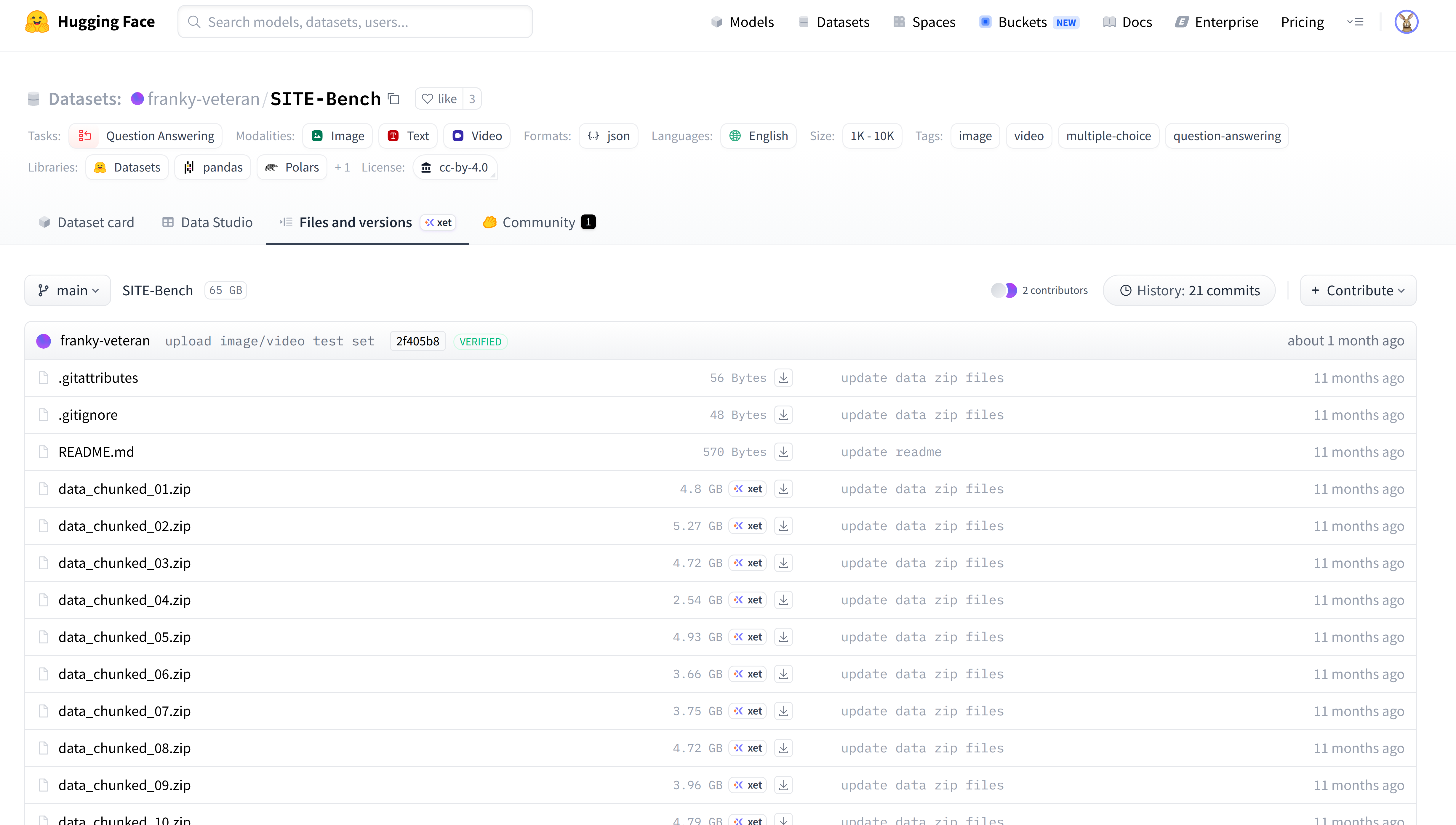
Task: Open the user profile avatar menu
Action: point(1406,22)
